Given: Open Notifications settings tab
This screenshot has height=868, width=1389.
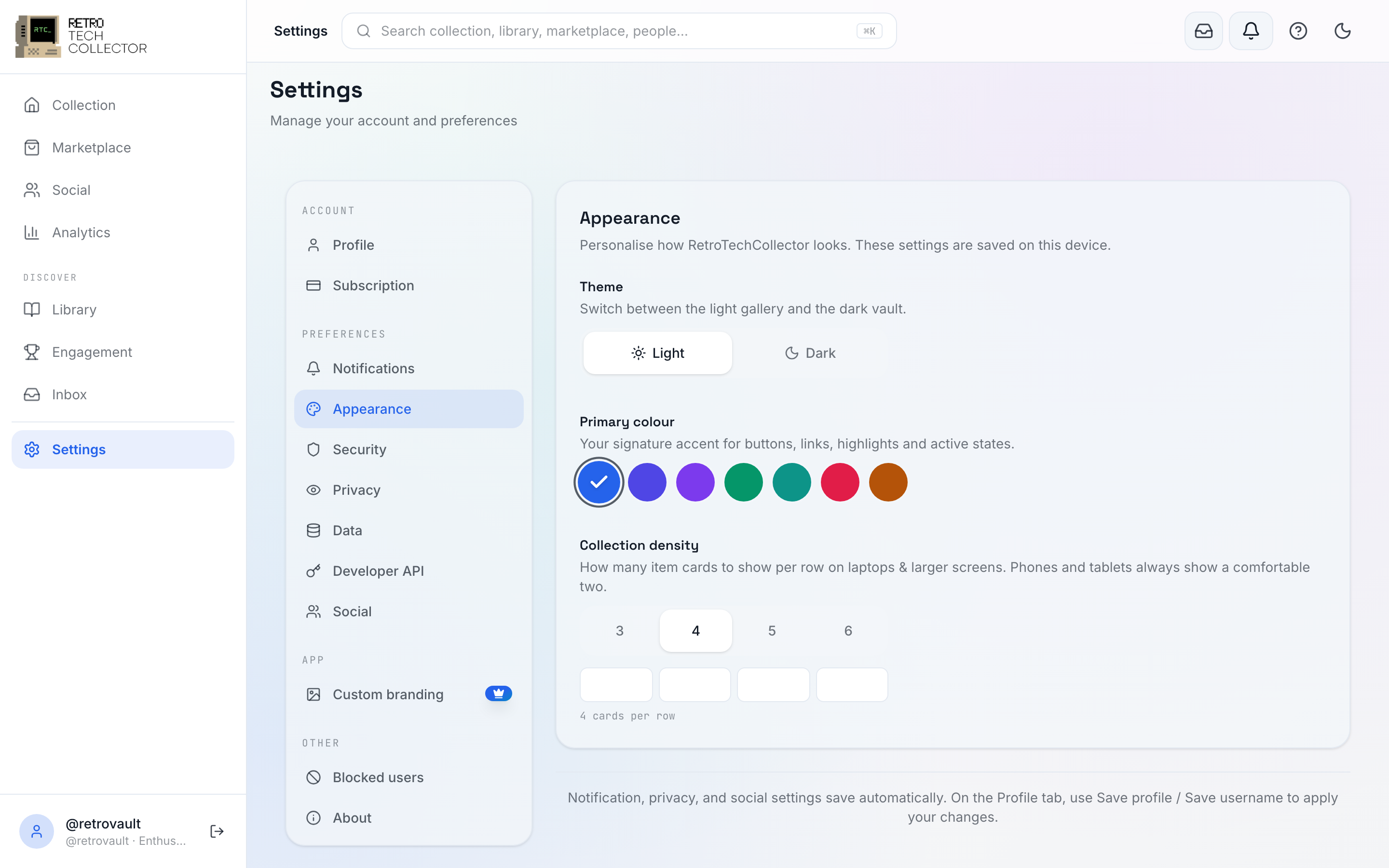Looking at the screenshot, I should [x=409, y=368].
